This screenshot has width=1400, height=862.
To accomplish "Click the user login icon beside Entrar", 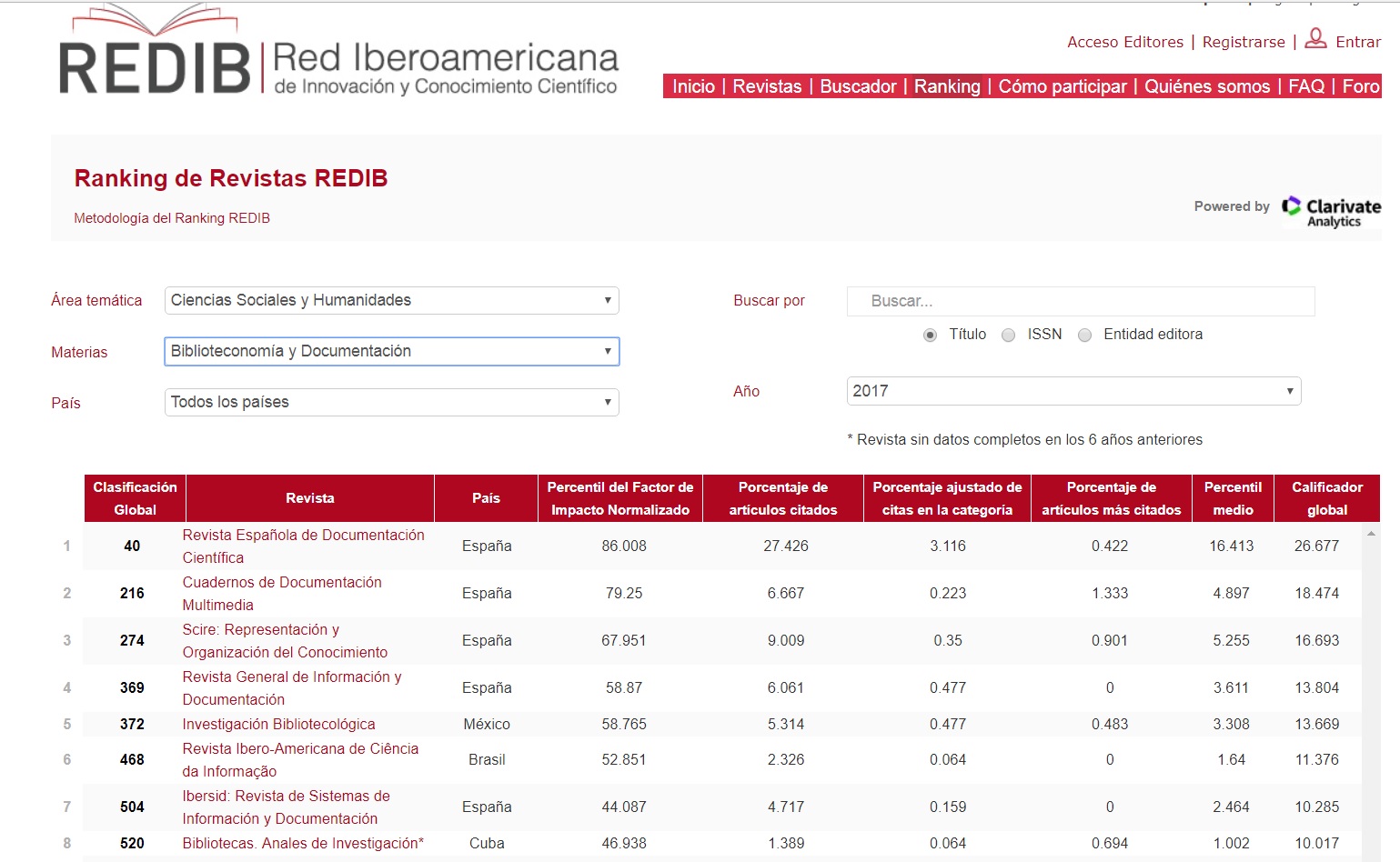I will [x=1315, y=38].
